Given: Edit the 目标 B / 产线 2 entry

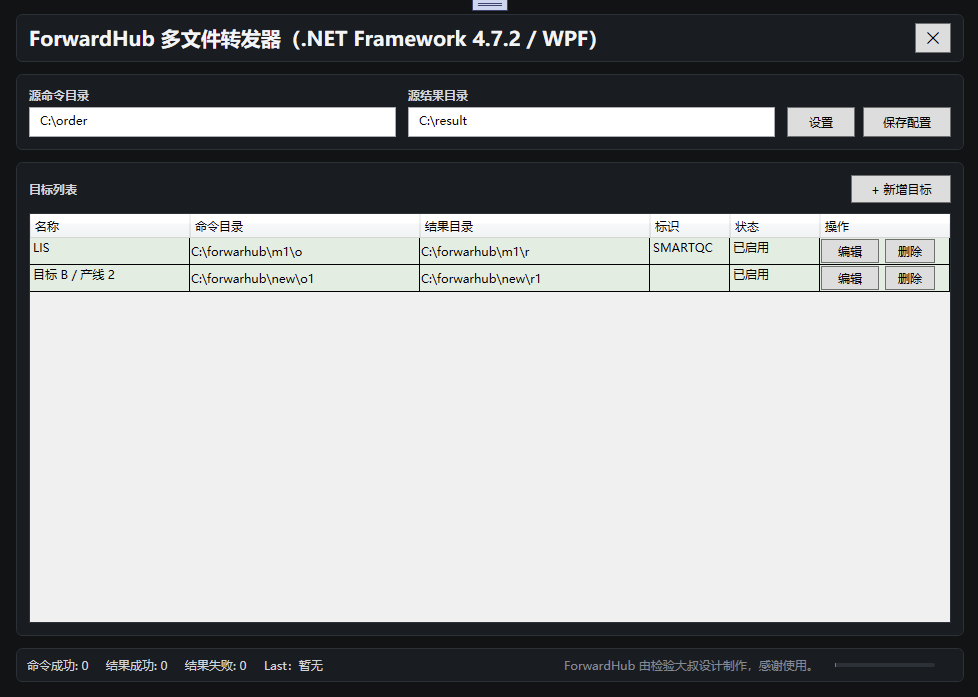Looking at the screenshot, I should (x=849, y=277).
